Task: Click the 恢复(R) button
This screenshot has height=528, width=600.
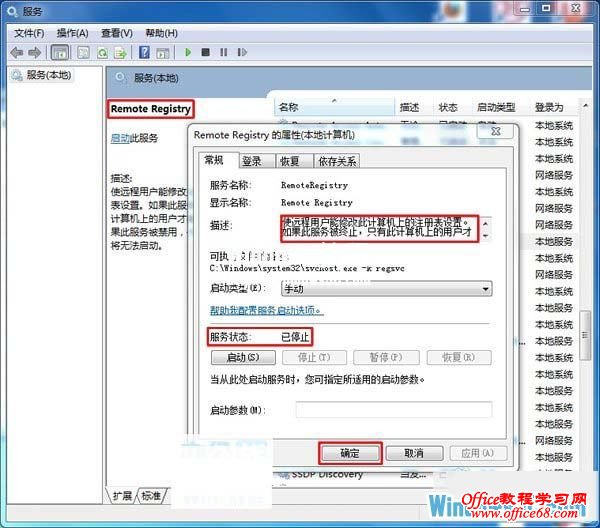Action: [x=459, y=358]
